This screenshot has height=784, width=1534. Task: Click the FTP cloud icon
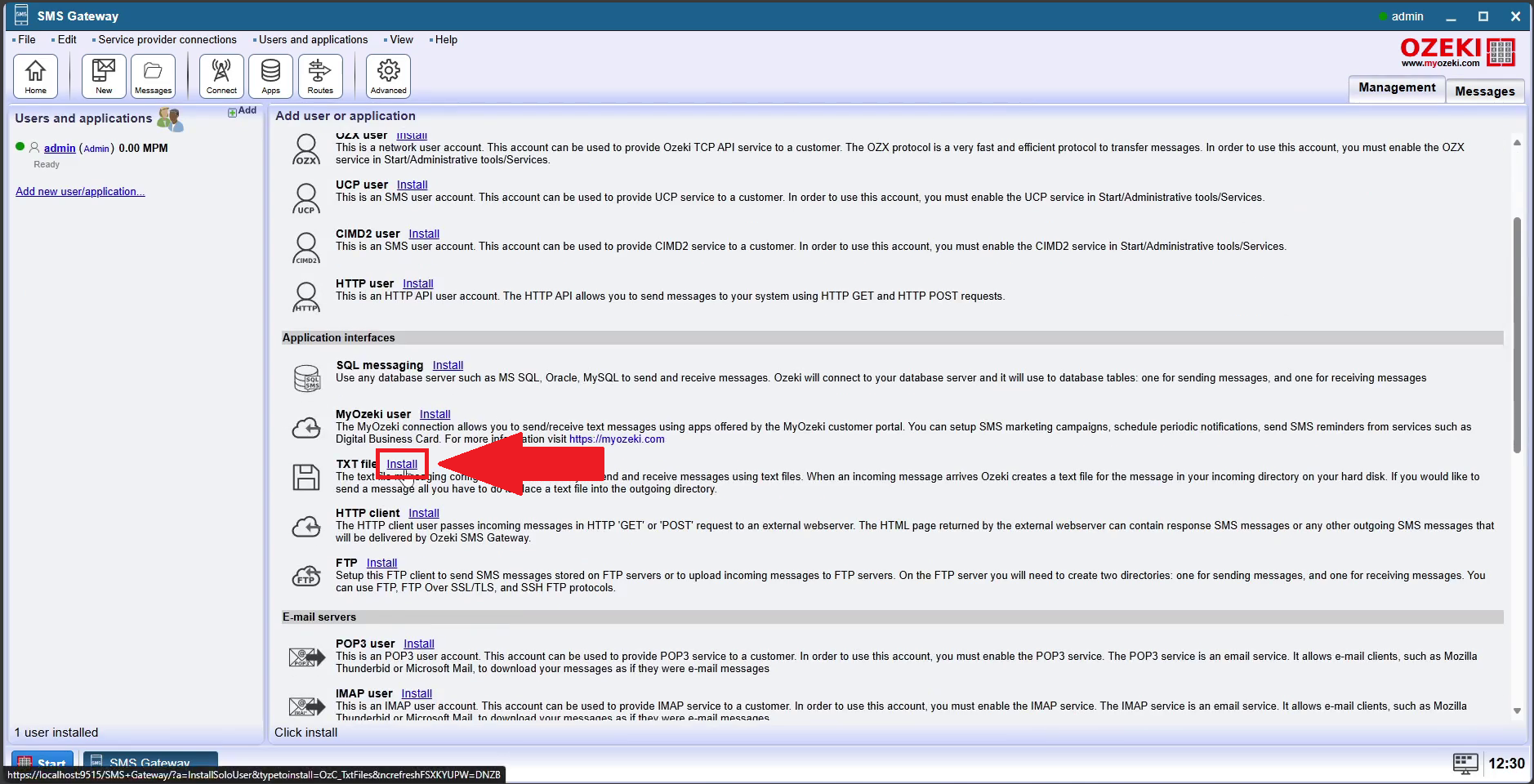[x=306, y=576]
